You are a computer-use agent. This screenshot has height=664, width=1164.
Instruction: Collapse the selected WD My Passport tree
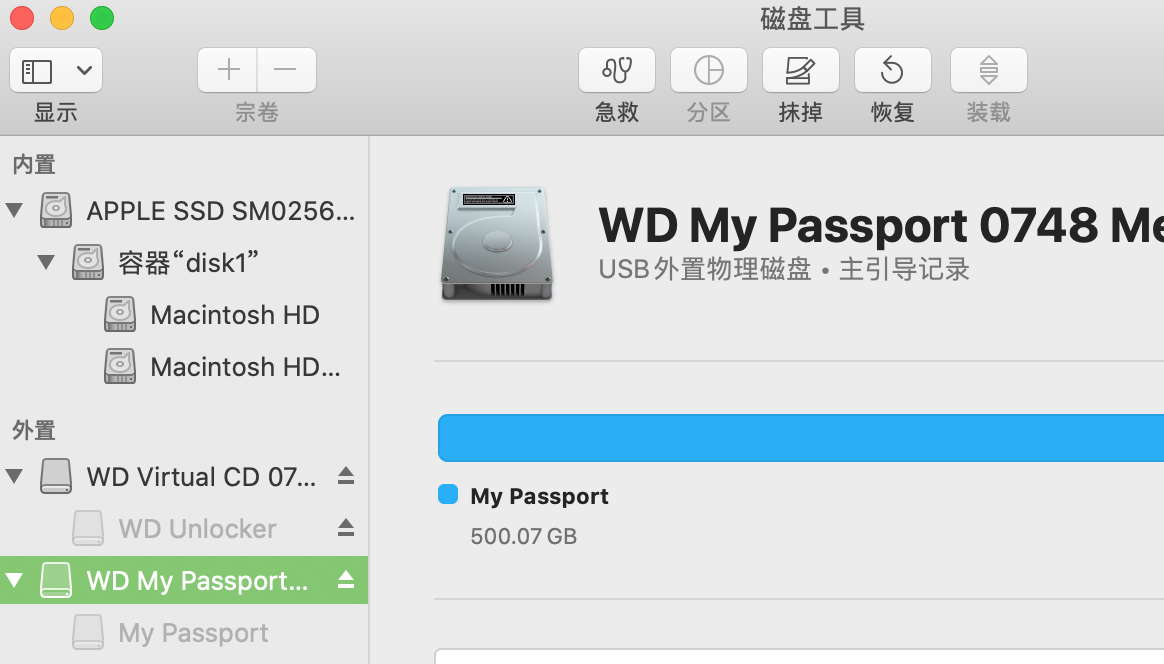tap(14, 580)
